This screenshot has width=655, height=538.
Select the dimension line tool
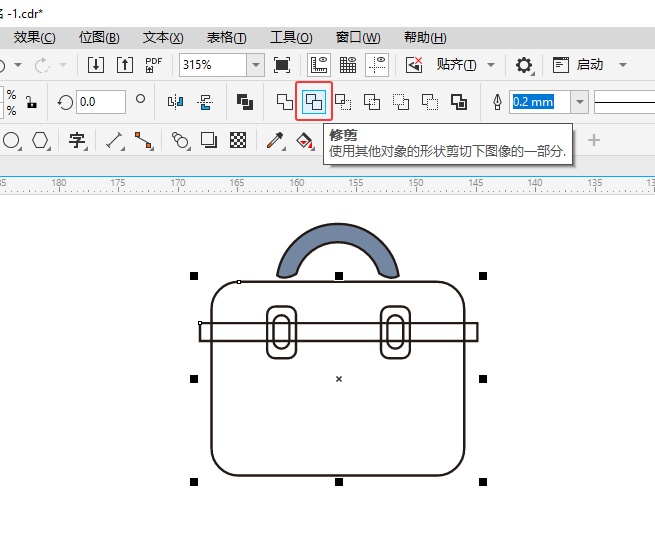click(x=114, y=140)
